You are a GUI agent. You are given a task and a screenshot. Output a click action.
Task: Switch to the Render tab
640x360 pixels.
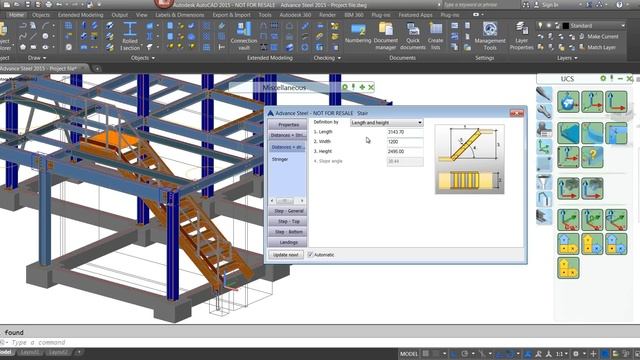click(327, 15)
